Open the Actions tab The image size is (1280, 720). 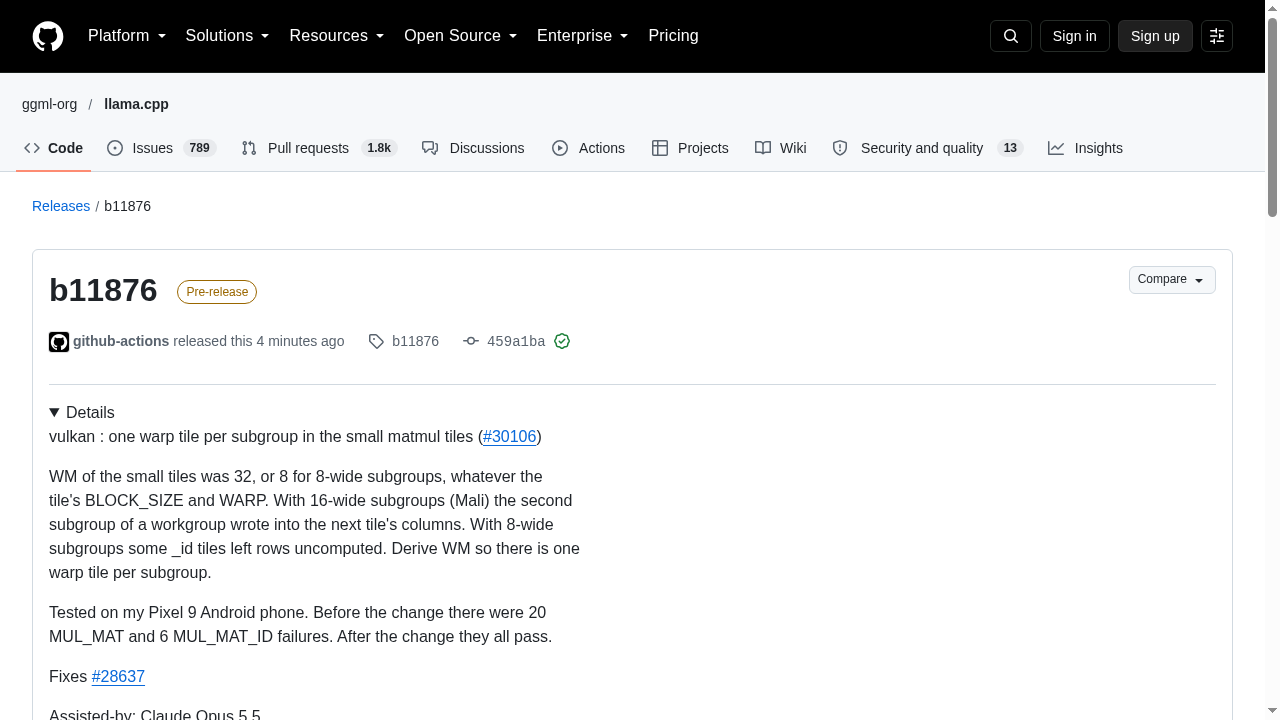pyautogui.click(x=589, y=148)
